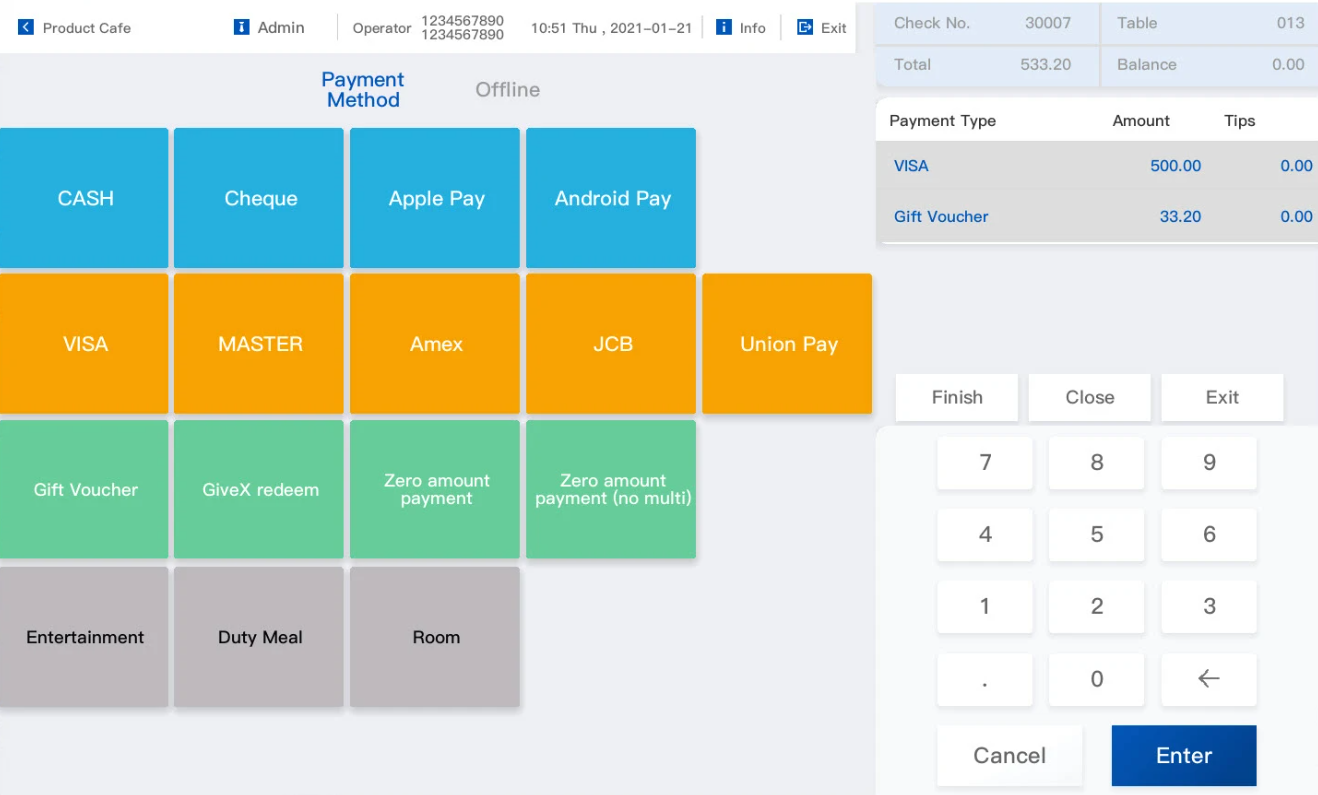Tap keypad digit 2
Viewport: 1318px width, 795px height.
[x=1097, y=607]
